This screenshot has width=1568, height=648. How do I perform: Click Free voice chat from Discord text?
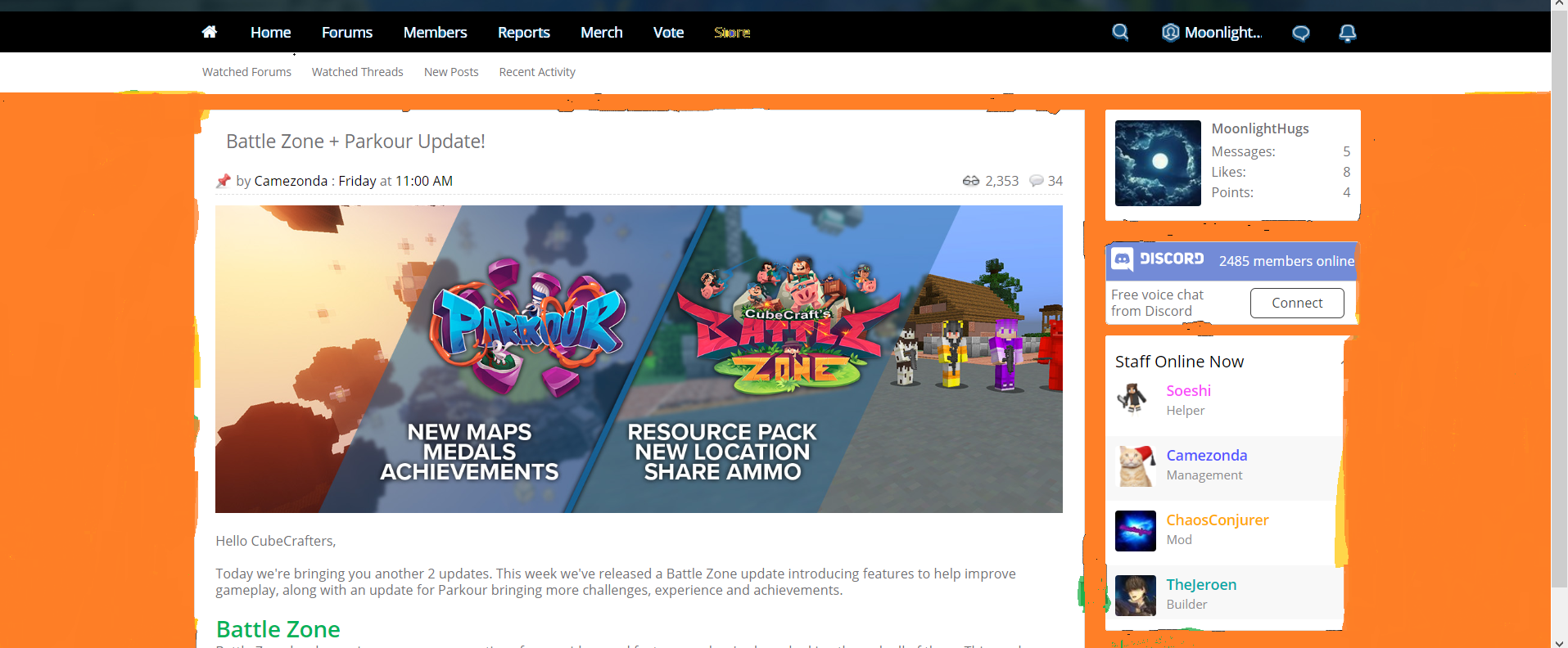(1157, 303)
